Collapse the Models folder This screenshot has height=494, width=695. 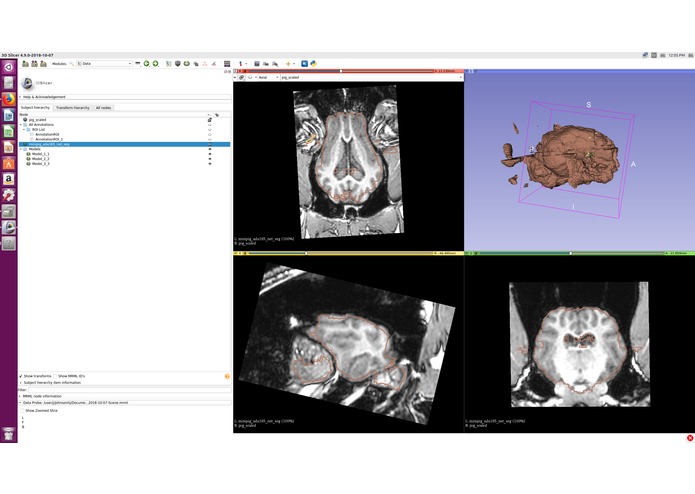coord(21,149)
